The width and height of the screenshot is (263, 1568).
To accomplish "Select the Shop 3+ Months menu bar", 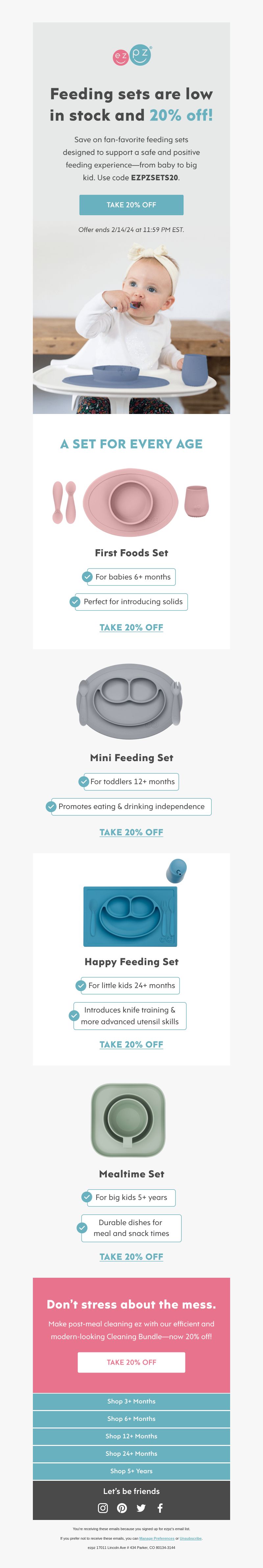I will point(131,1401).
